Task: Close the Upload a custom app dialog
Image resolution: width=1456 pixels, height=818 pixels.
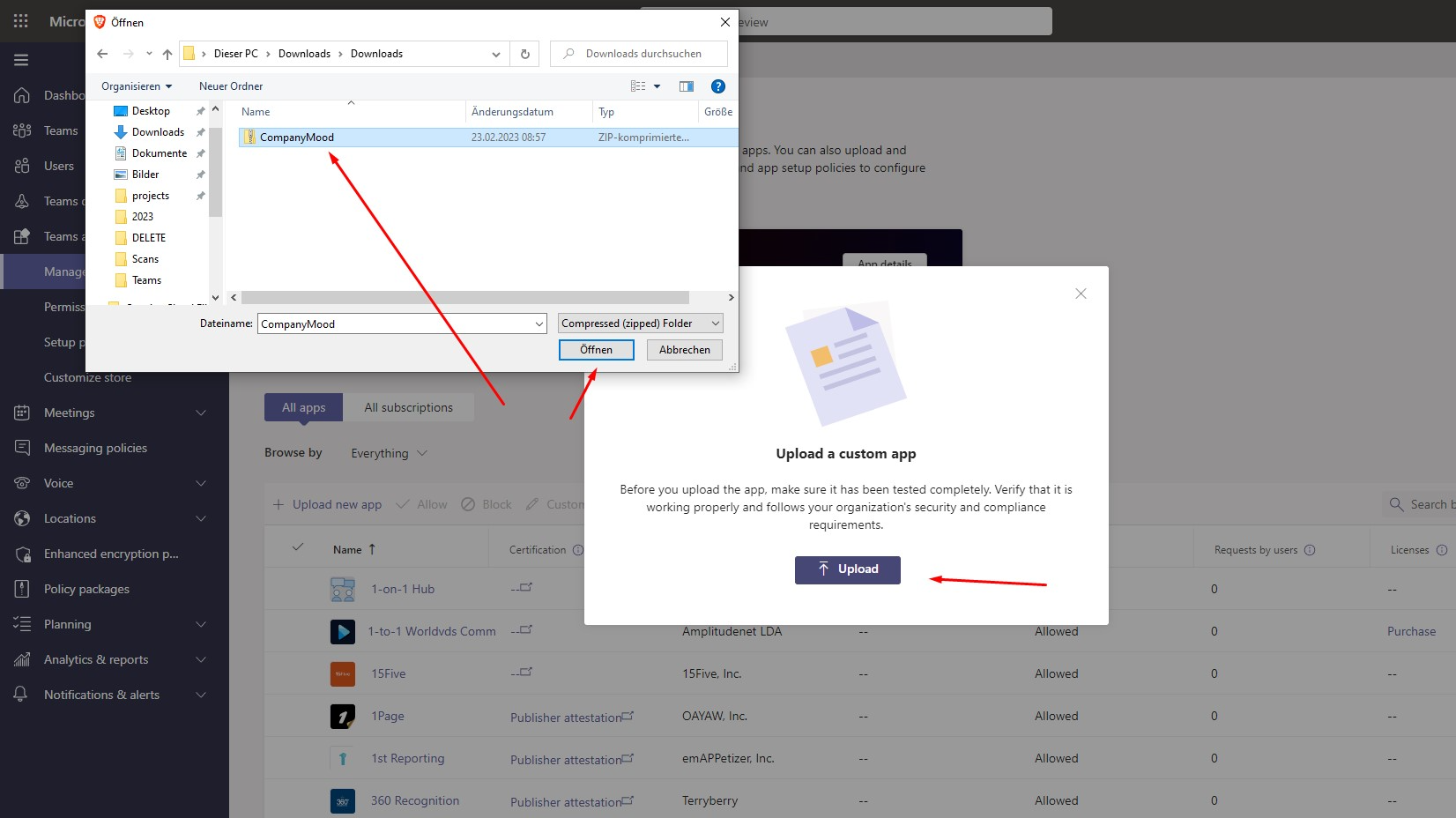Action: pyautogui.click(x=1081, y=294)
